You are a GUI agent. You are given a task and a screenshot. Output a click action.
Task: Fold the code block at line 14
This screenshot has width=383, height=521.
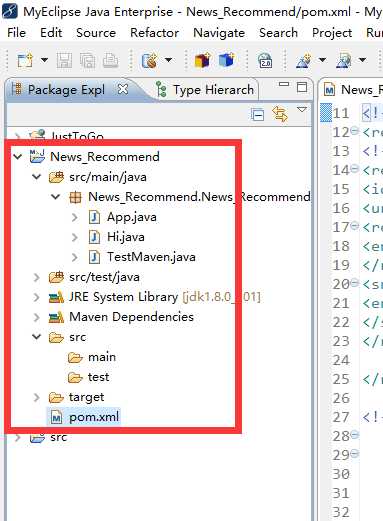355,168
